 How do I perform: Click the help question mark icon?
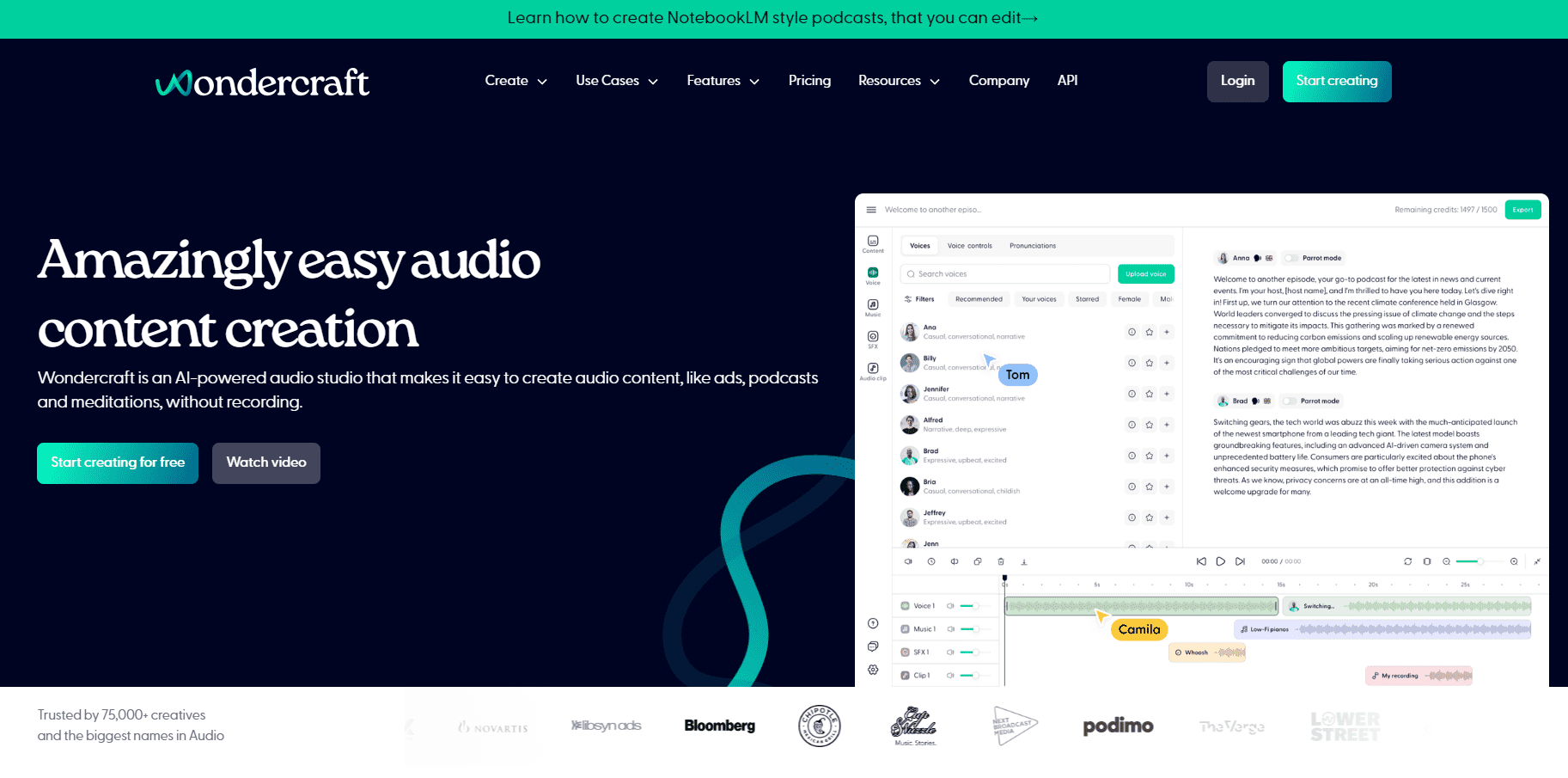(873, 623)
